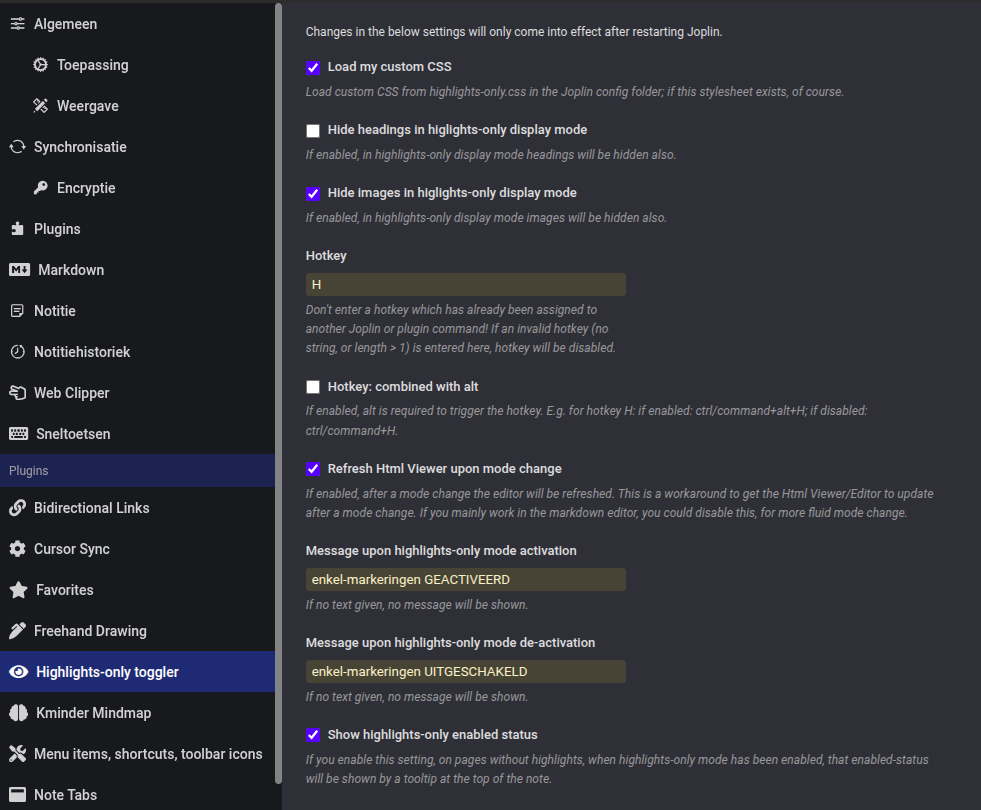Click the Freehand Drawing pencil icon
This screenshot has height=810, width=981.
[x=18, y=631]
